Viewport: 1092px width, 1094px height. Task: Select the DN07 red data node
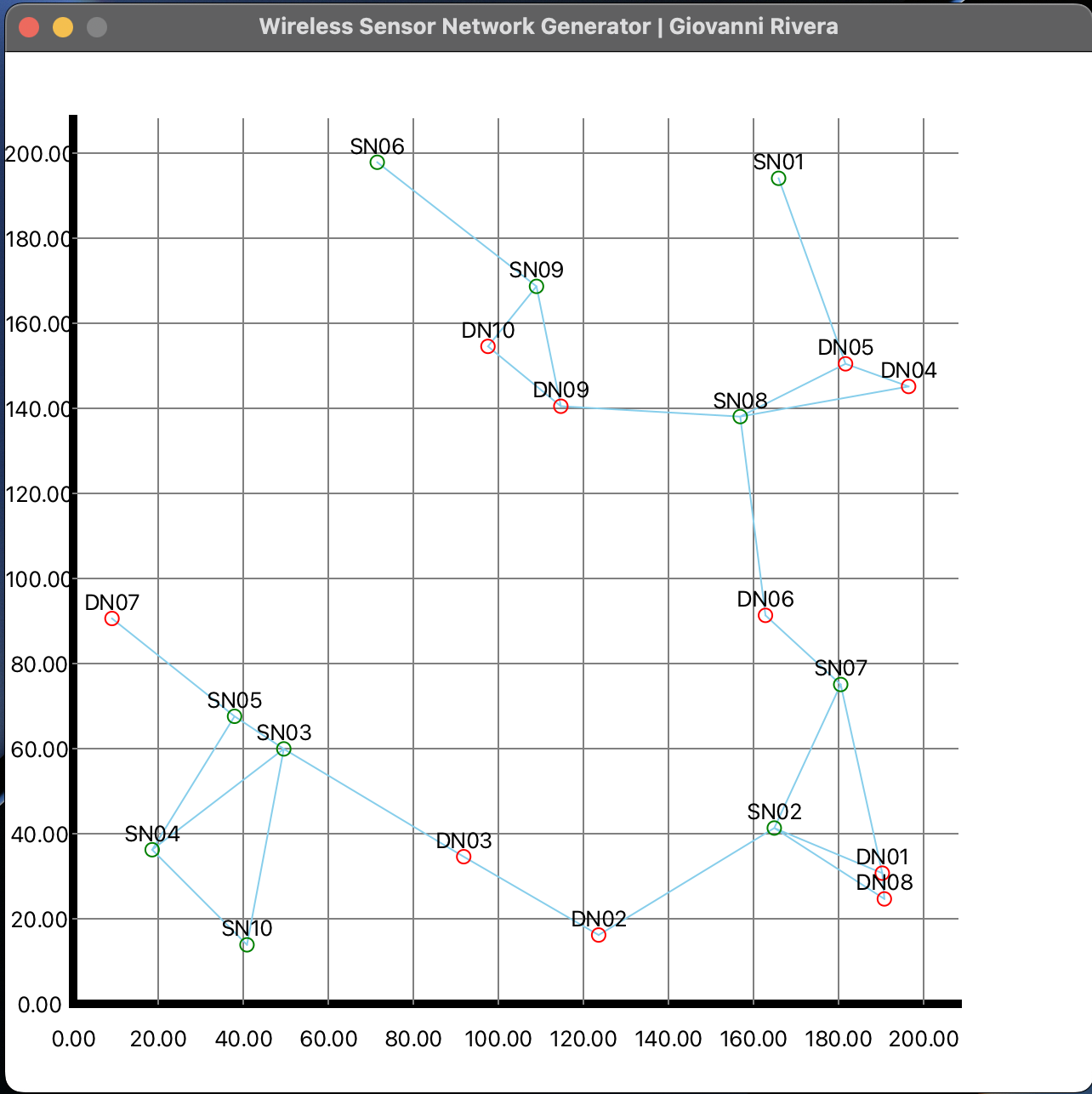tap(112, 618)
